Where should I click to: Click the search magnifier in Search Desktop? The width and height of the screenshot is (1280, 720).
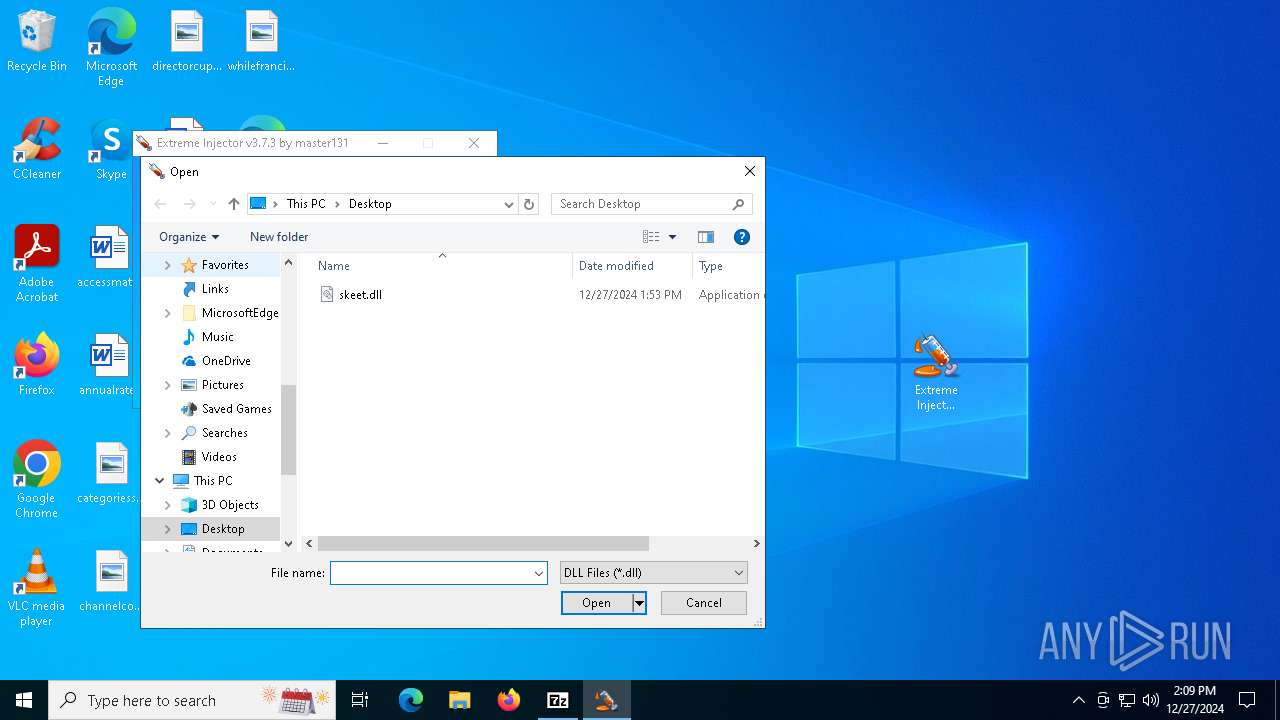[x=738, y=204]
